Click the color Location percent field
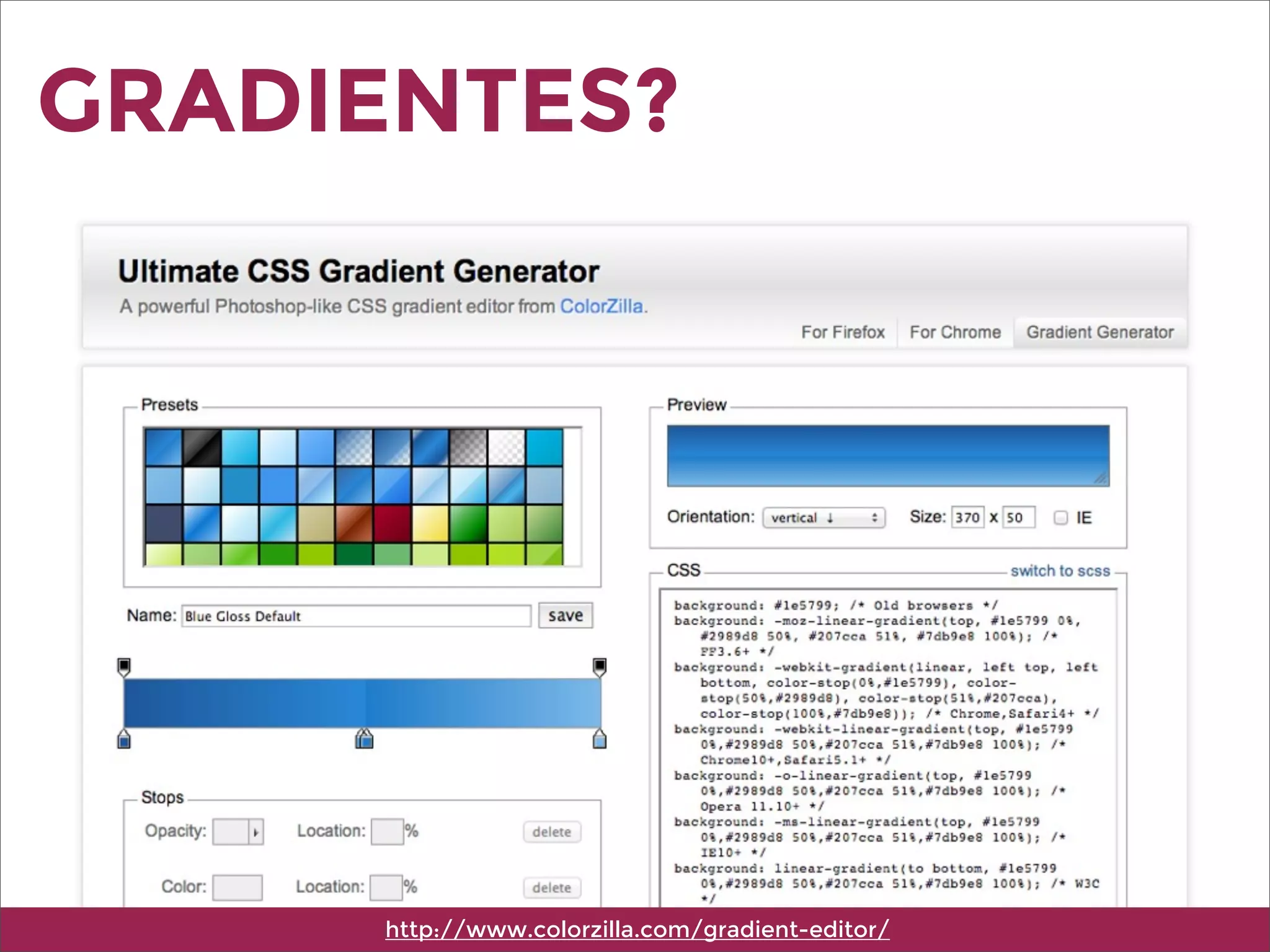The height and width of the screenshot is (952, 1270). click(386, 888)
